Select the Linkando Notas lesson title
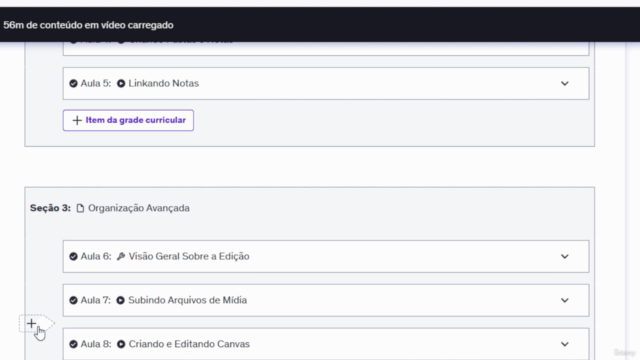This screenshot has width=640, height=360. (164, 83)
